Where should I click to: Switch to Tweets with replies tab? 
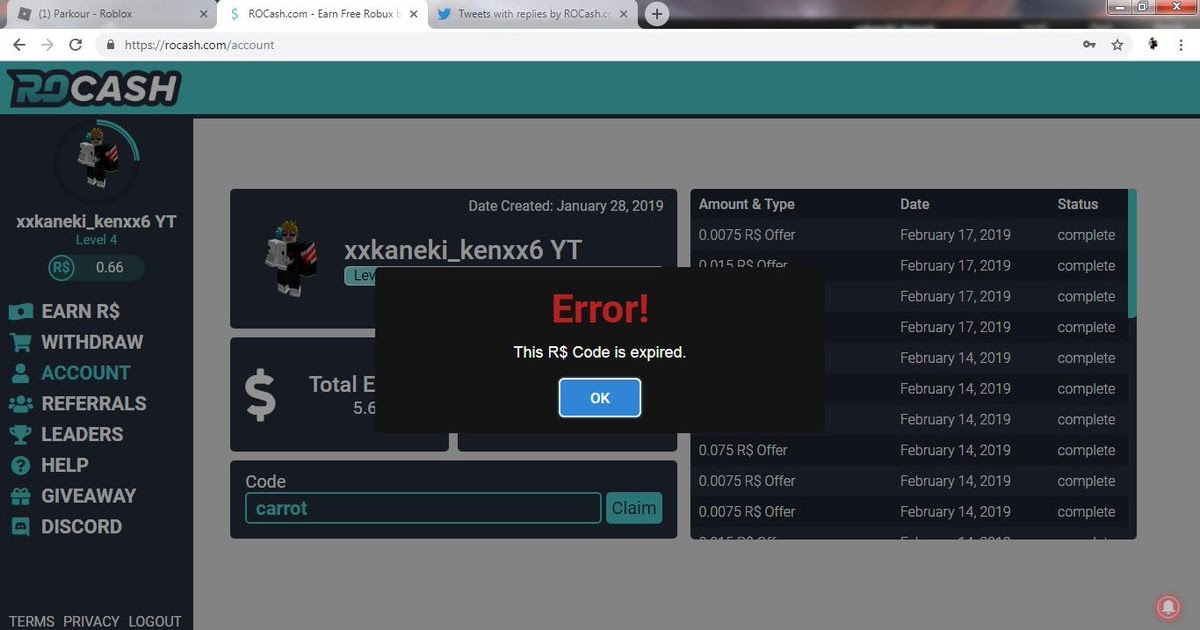(x=532, y=14)
